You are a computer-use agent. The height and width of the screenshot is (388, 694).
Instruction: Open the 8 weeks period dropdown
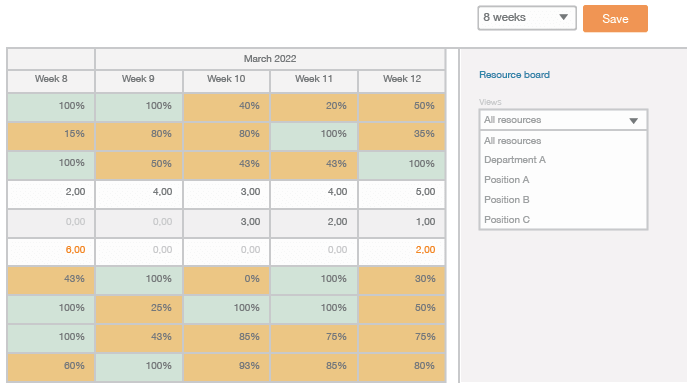[x=527, y=18]
